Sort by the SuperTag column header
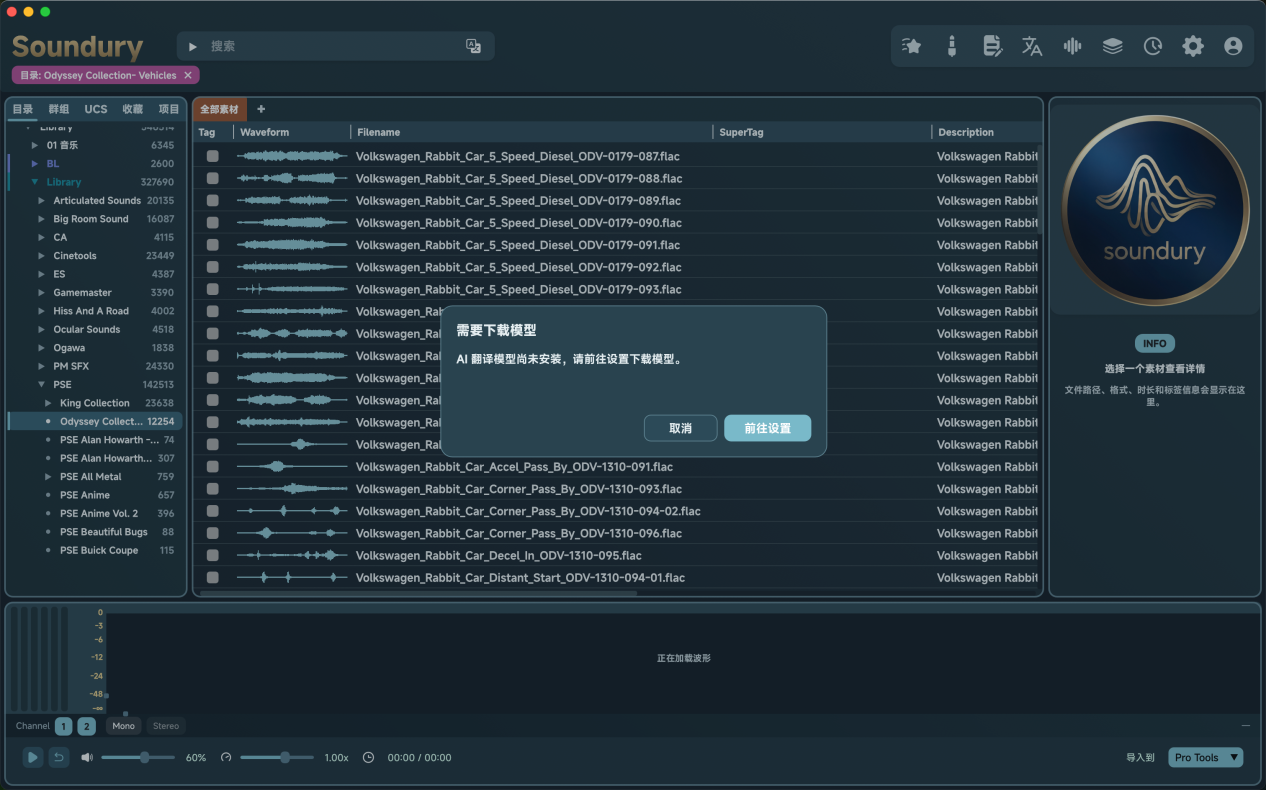The image size is (1266, 790). coord(742,132)
